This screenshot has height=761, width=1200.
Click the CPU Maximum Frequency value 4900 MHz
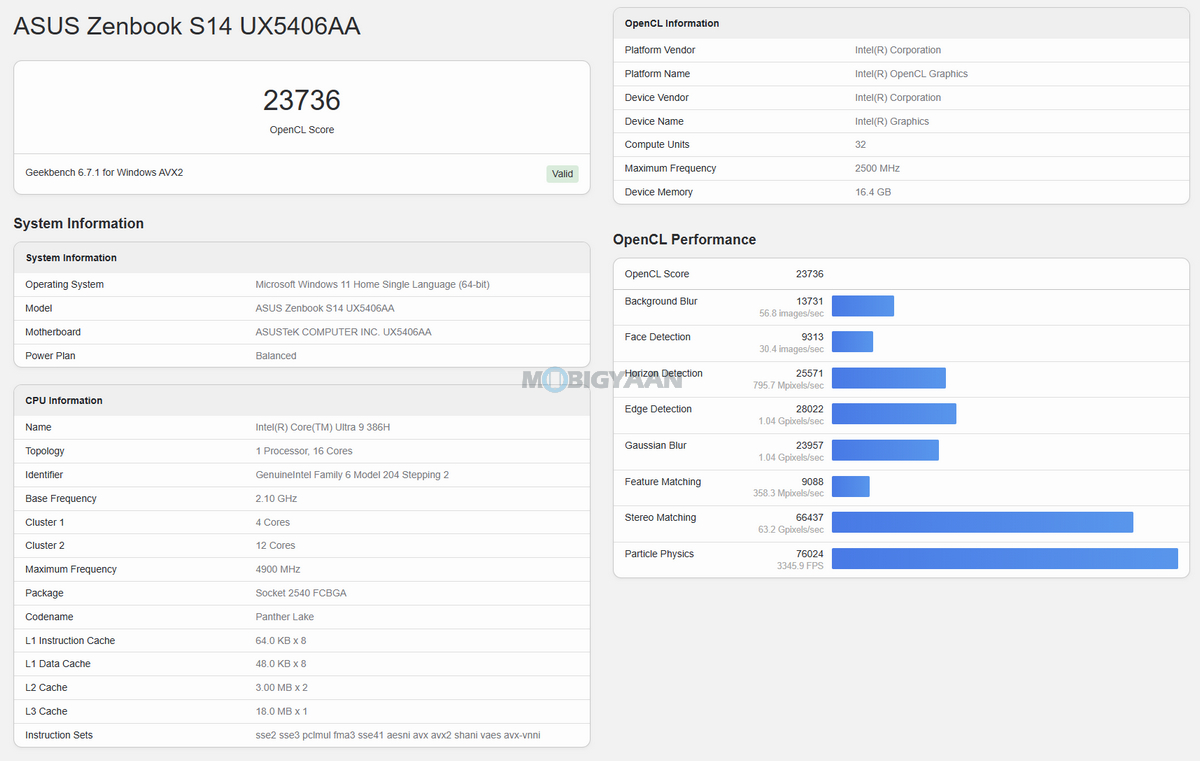(x=278, y=569)
